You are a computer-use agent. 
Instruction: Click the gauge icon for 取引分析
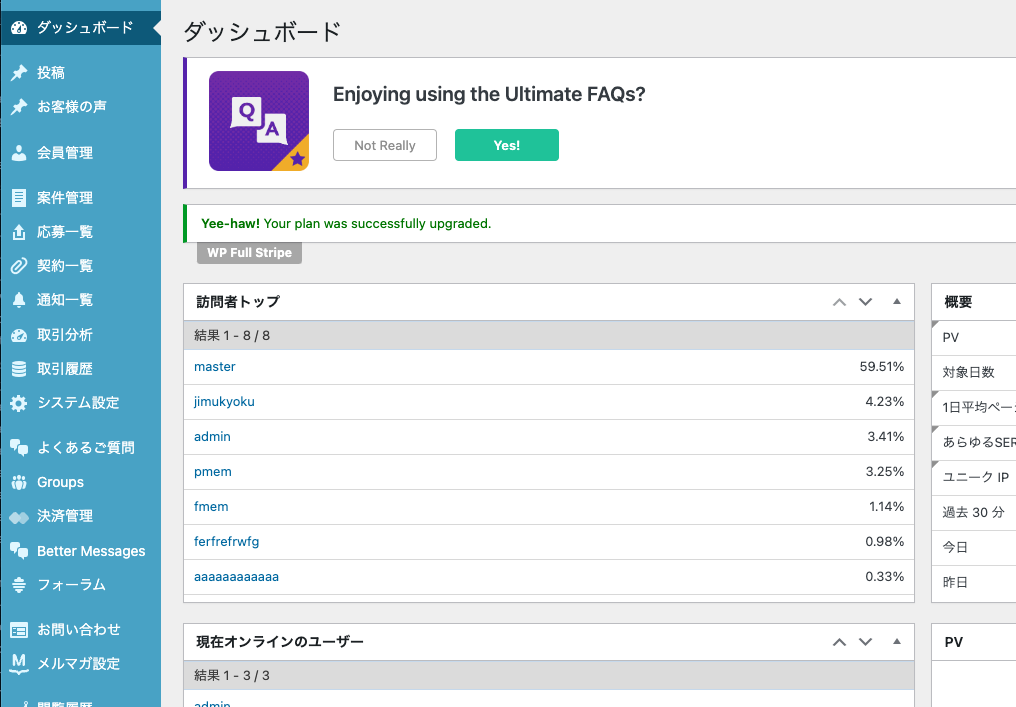(19, 335)
